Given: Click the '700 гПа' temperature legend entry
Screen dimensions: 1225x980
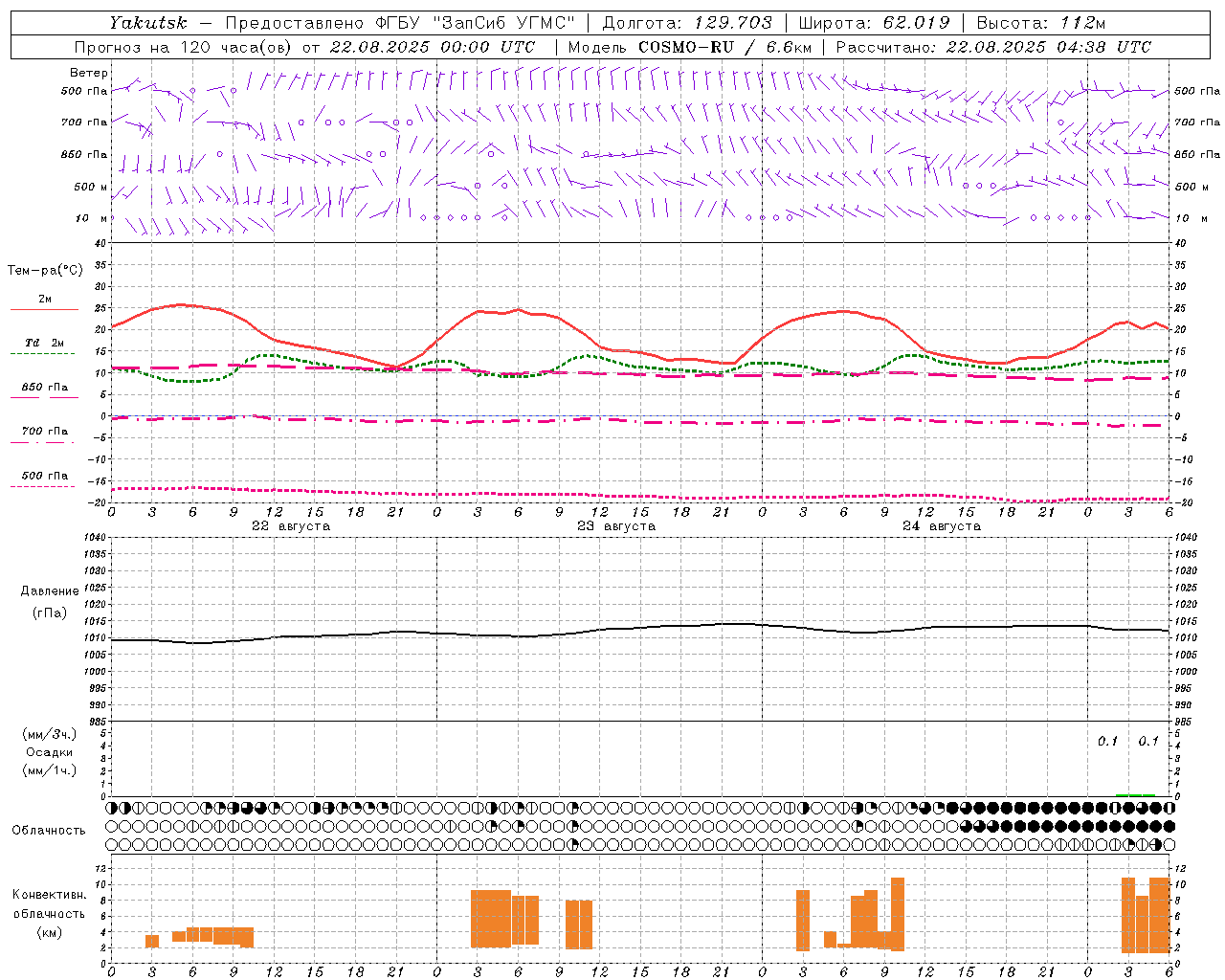Looking at the screenshot, I should point(44,432).
